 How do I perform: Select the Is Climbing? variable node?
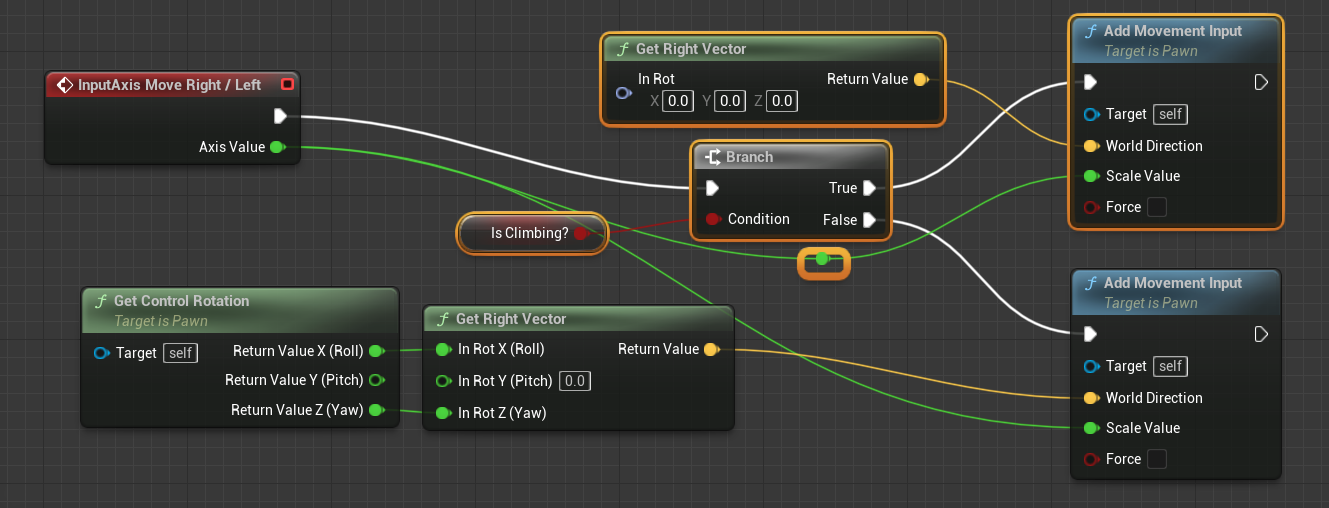[x=532, y=233]
